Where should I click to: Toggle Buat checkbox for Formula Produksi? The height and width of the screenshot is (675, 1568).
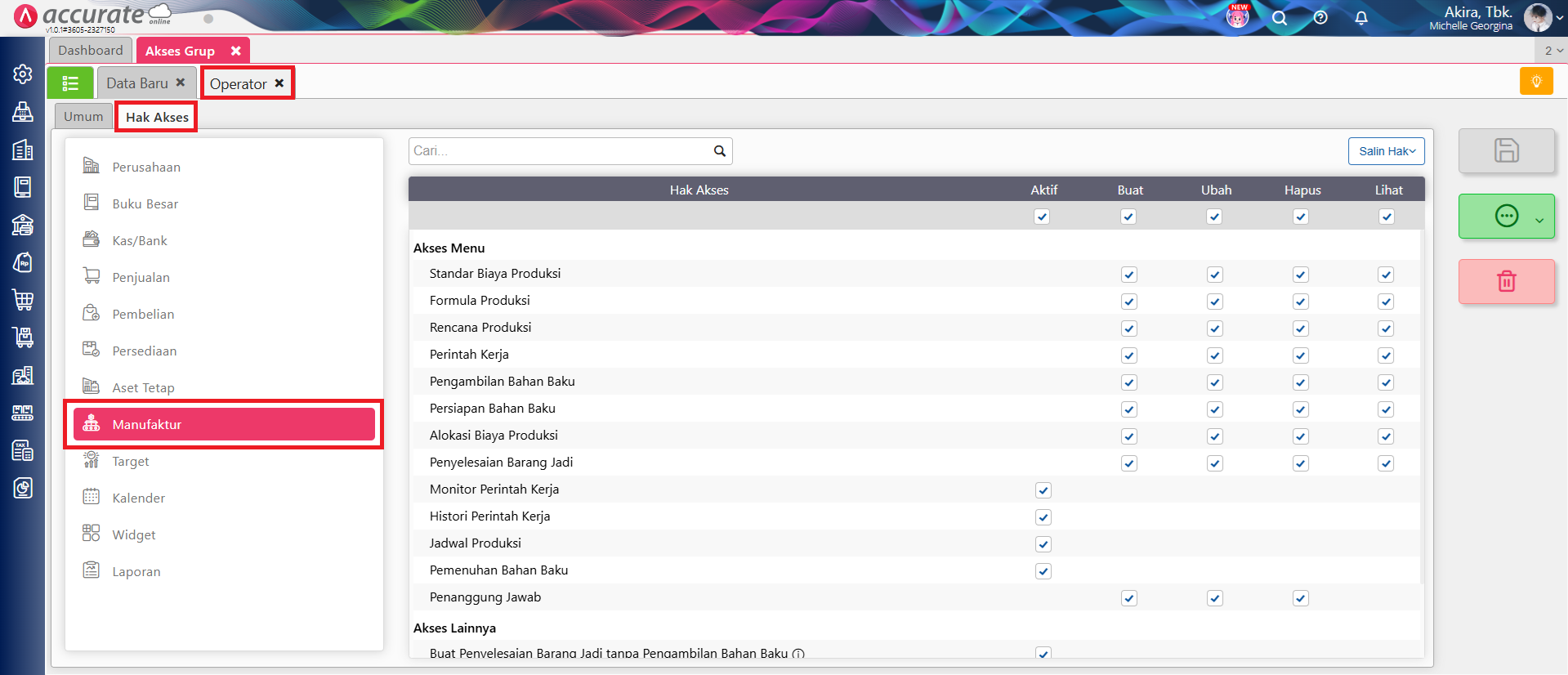[1129, 302]
